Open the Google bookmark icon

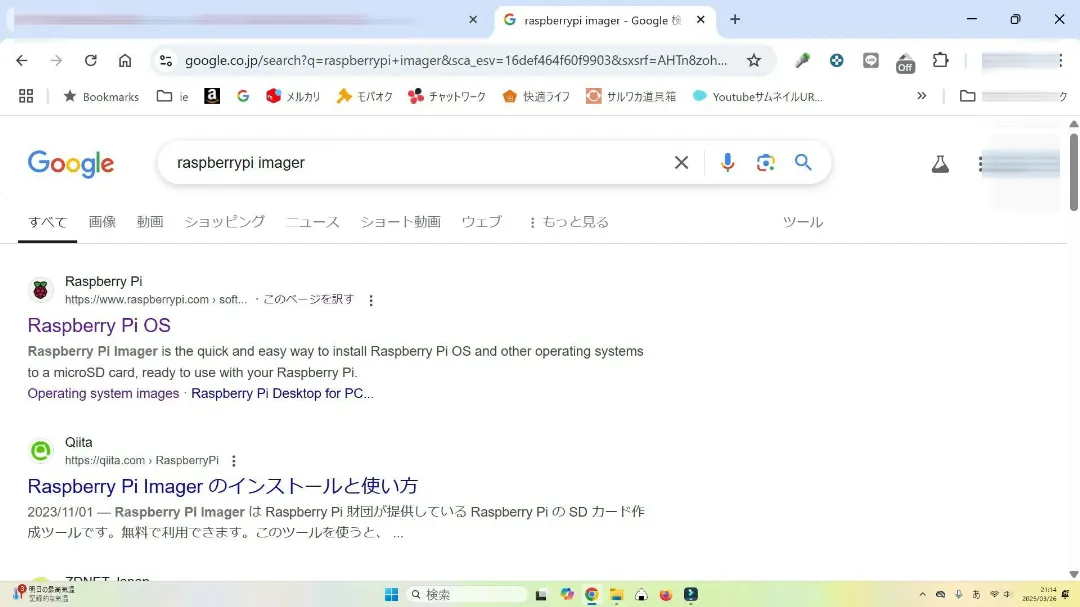tap(242, 96)
